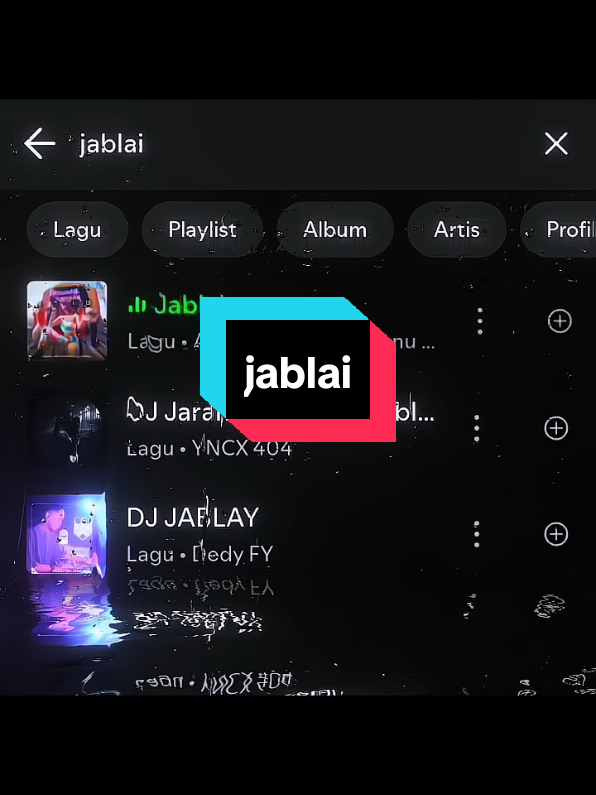Open the DJ JABLAY cover thumbnail
Image resolution: width=596 pixels, height=795 pixels.
[67, 534]
